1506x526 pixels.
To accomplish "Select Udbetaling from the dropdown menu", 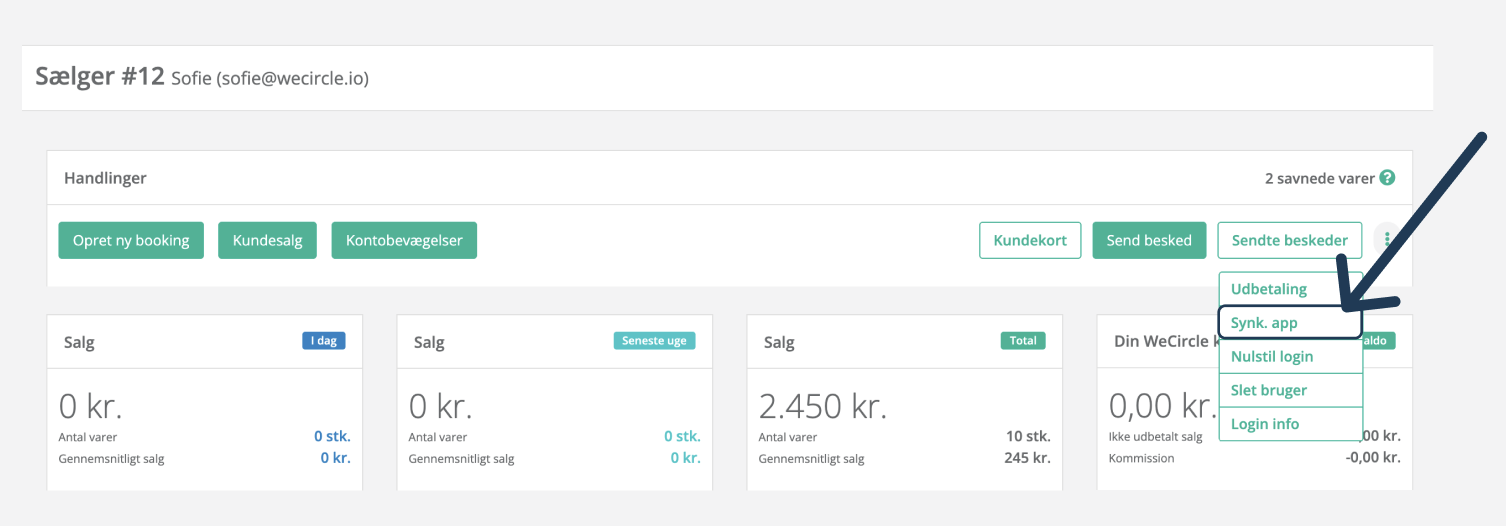I will [1269, 289].
